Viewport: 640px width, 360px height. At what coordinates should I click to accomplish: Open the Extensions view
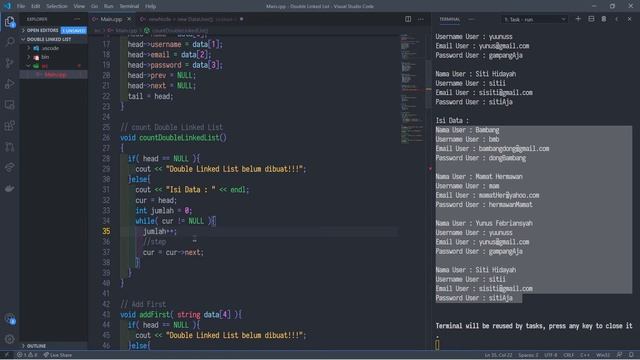(10, 125)
